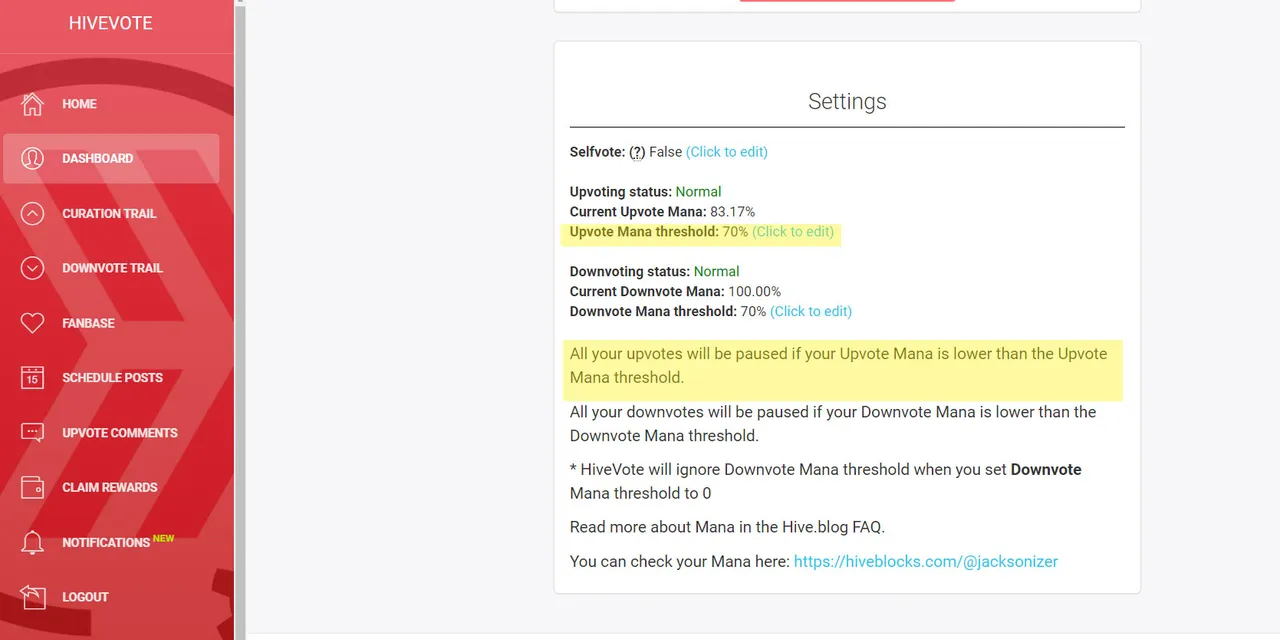Click the Claim Rewards wallet icon
The height and width of the screenshot is (640, 1280).
tap(32, 487)
